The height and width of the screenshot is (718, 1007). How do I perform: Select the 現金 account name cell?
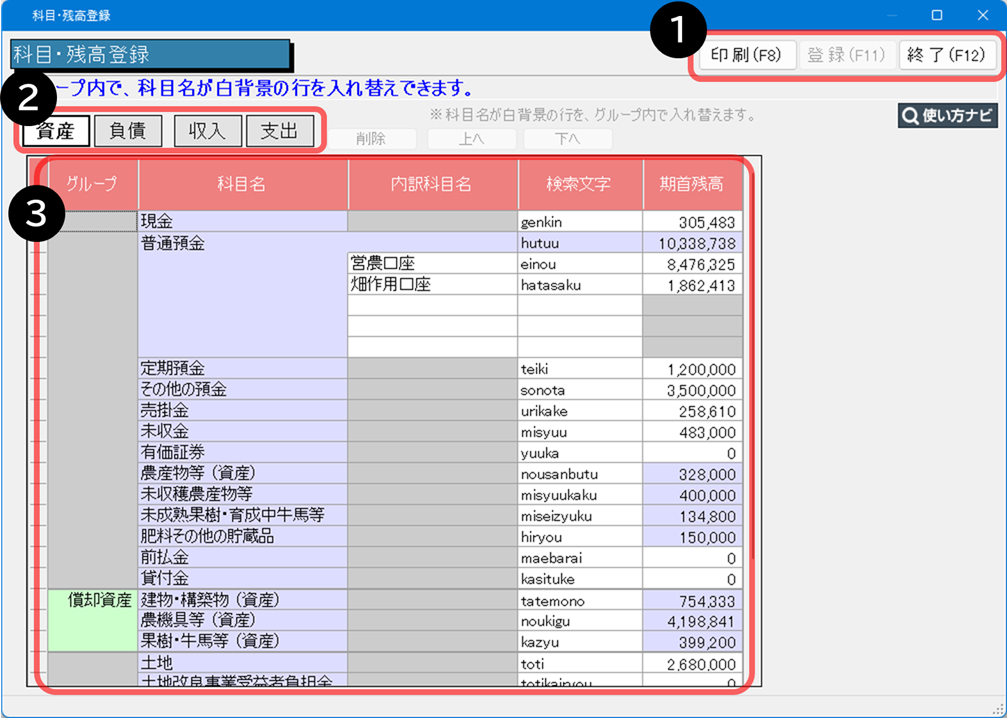(242, 221)
